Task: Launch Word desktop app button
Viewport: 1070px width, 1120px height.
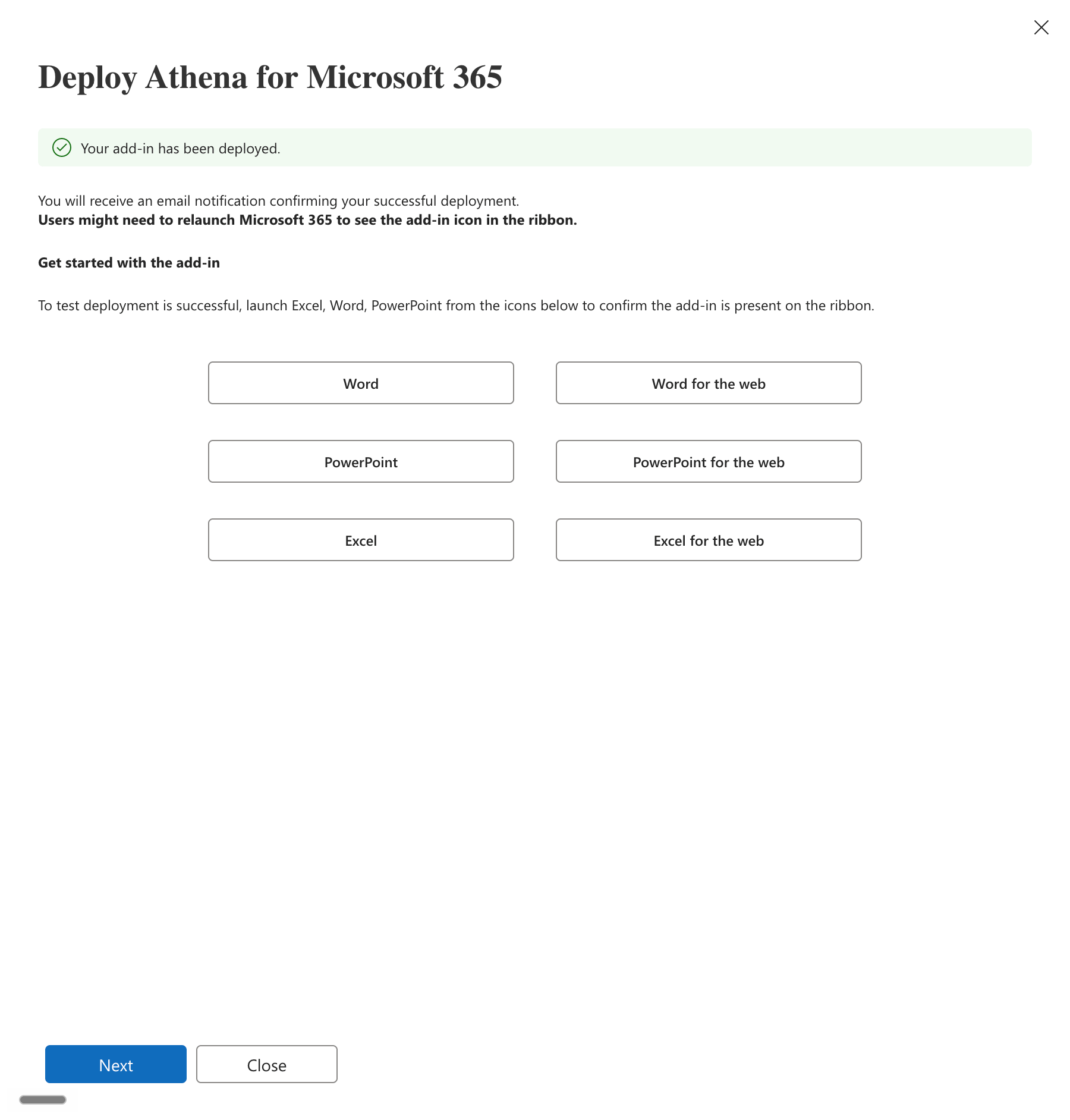Action: [361, 383]
